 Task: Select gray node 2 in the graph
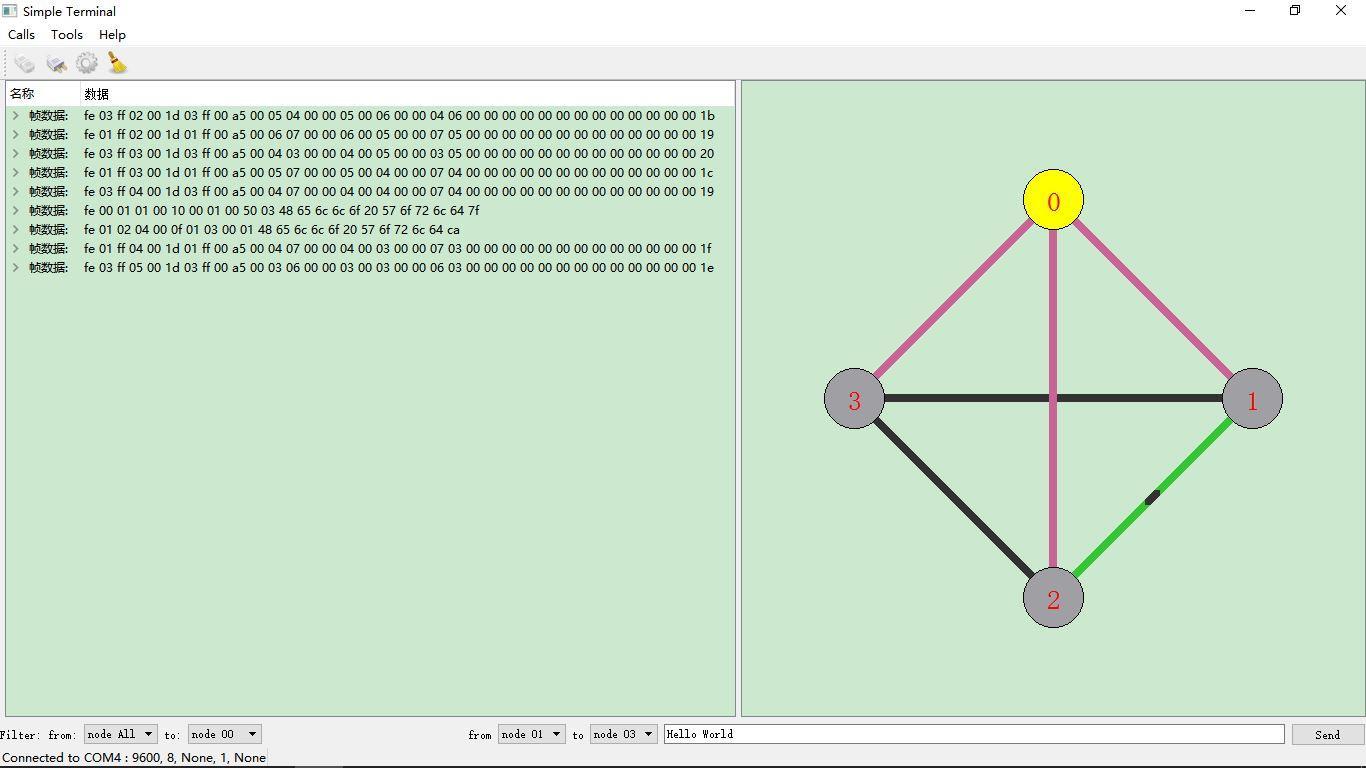pos(1053,598)
